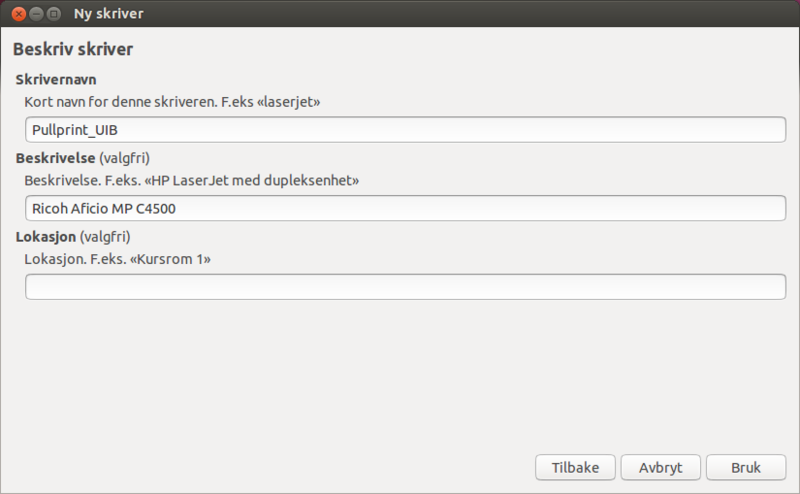Viewport: 800px width, 494px height.
Task: Minimize the Ny skriver window
Action: click(x=35, y=14)
